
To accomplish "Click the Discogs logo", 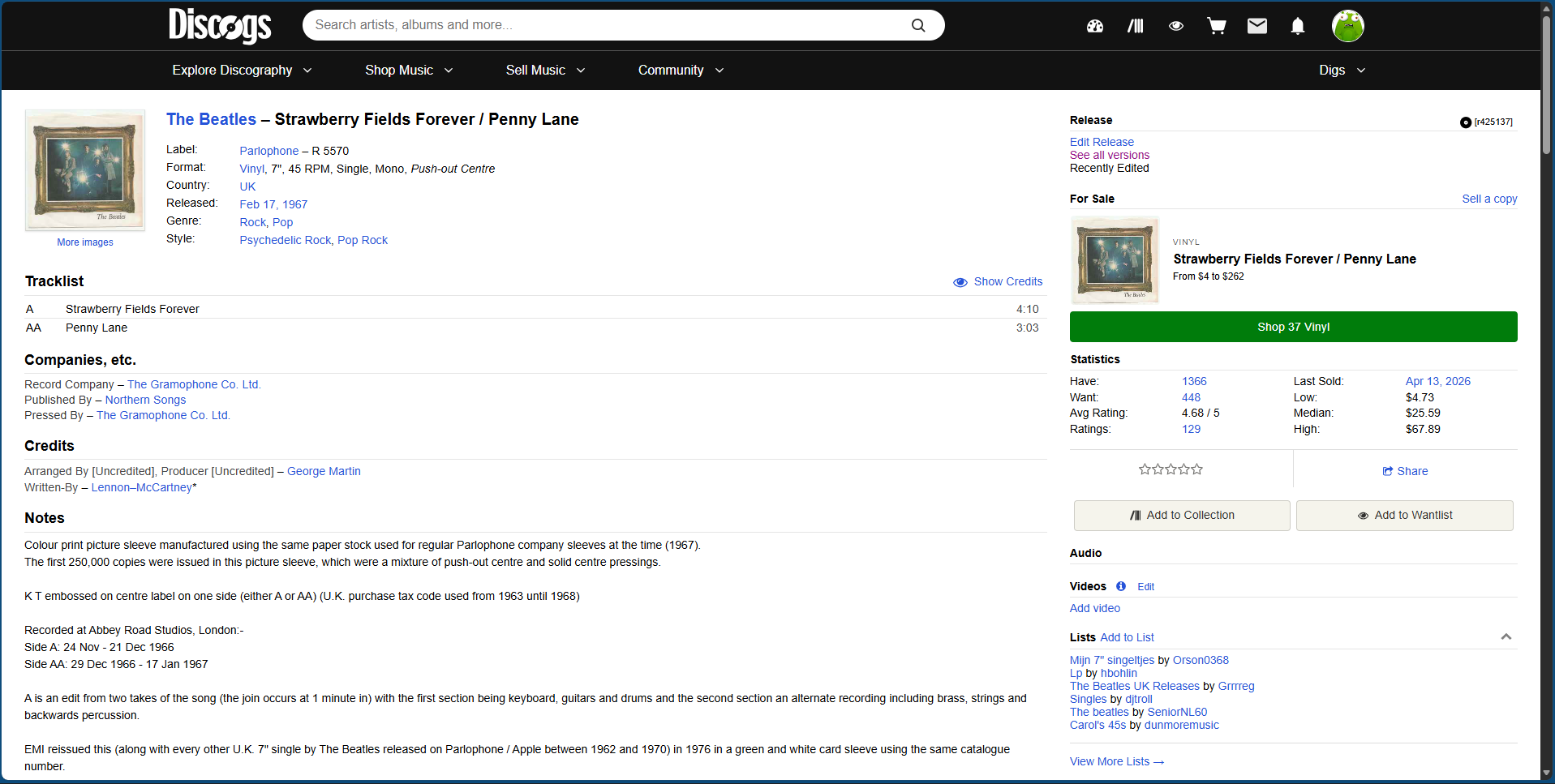I will click(x=219, y=25).
